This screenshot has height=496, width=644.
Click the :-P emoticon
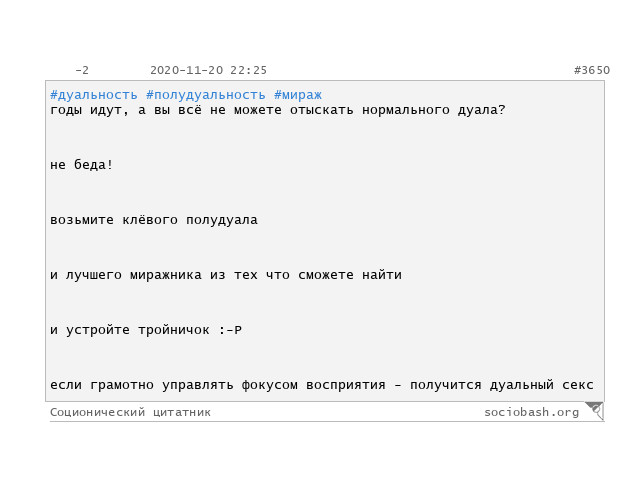coord(230,330)
